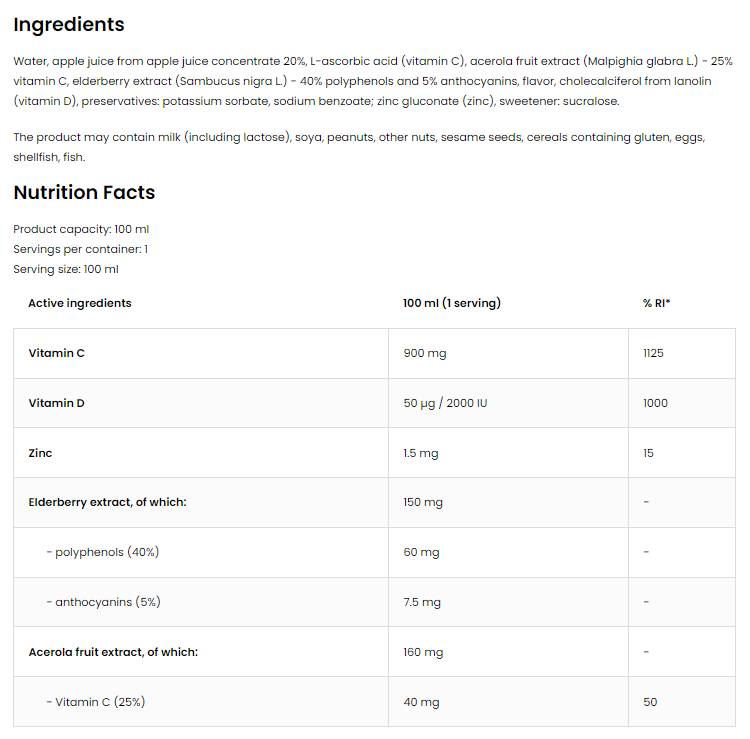Click the Serving size: 100 ml line
The image size is (750, 739).
(x=66, y=269)
